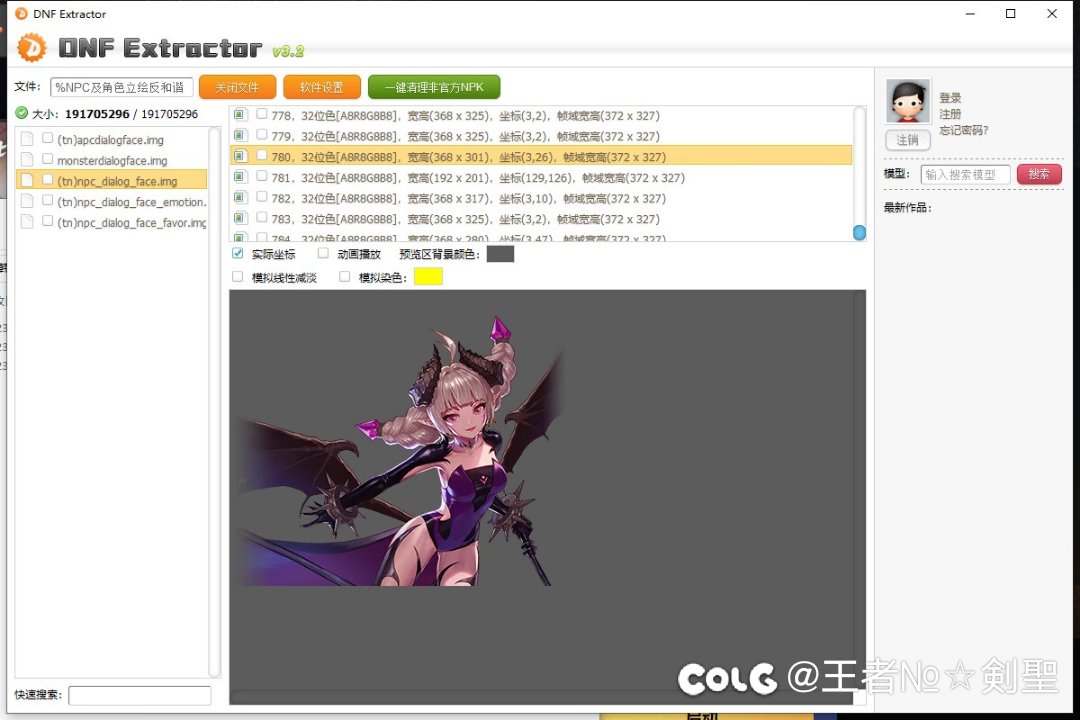Check the box on frame row 783
1080x720 pixels.
point(262,217)
